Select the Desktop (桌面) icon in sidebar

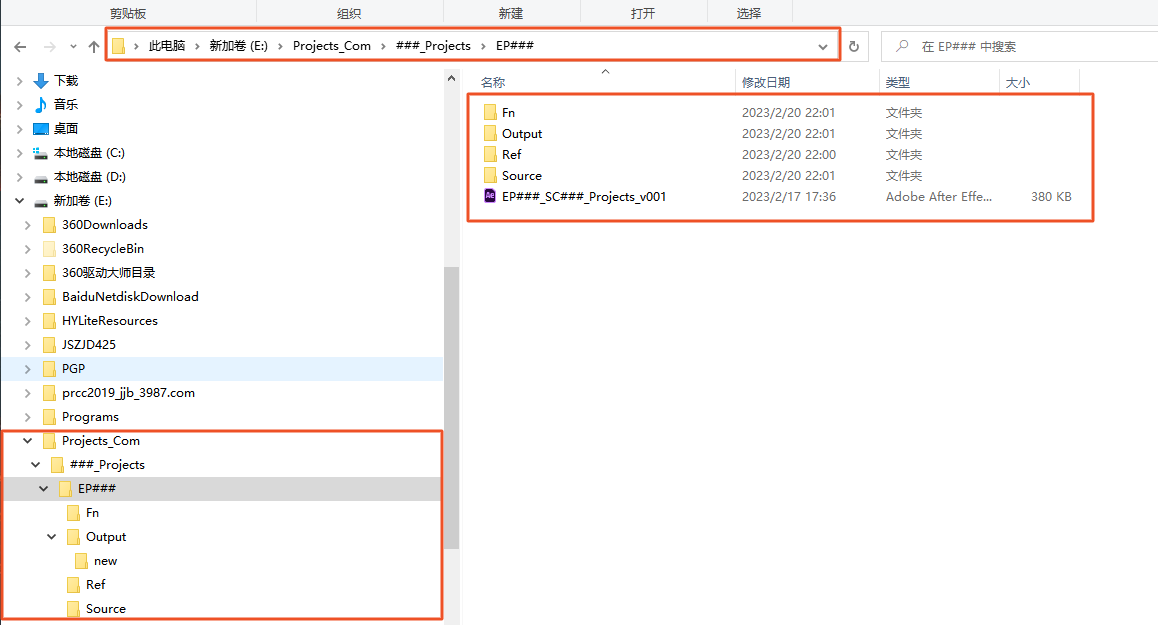click(x=41, y=129)
